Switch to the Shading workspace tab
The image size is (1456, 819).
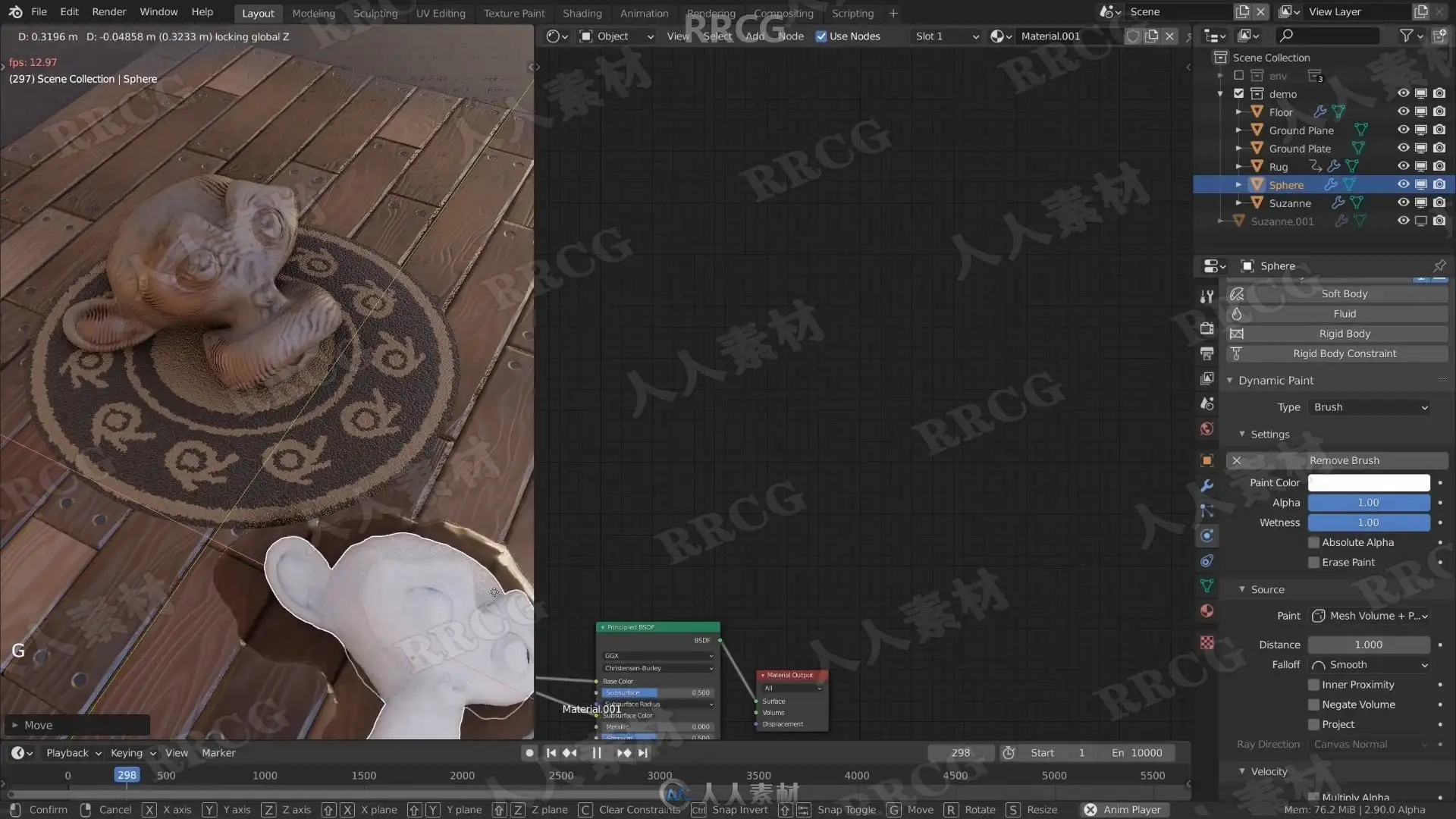click(x=582, y=13)
